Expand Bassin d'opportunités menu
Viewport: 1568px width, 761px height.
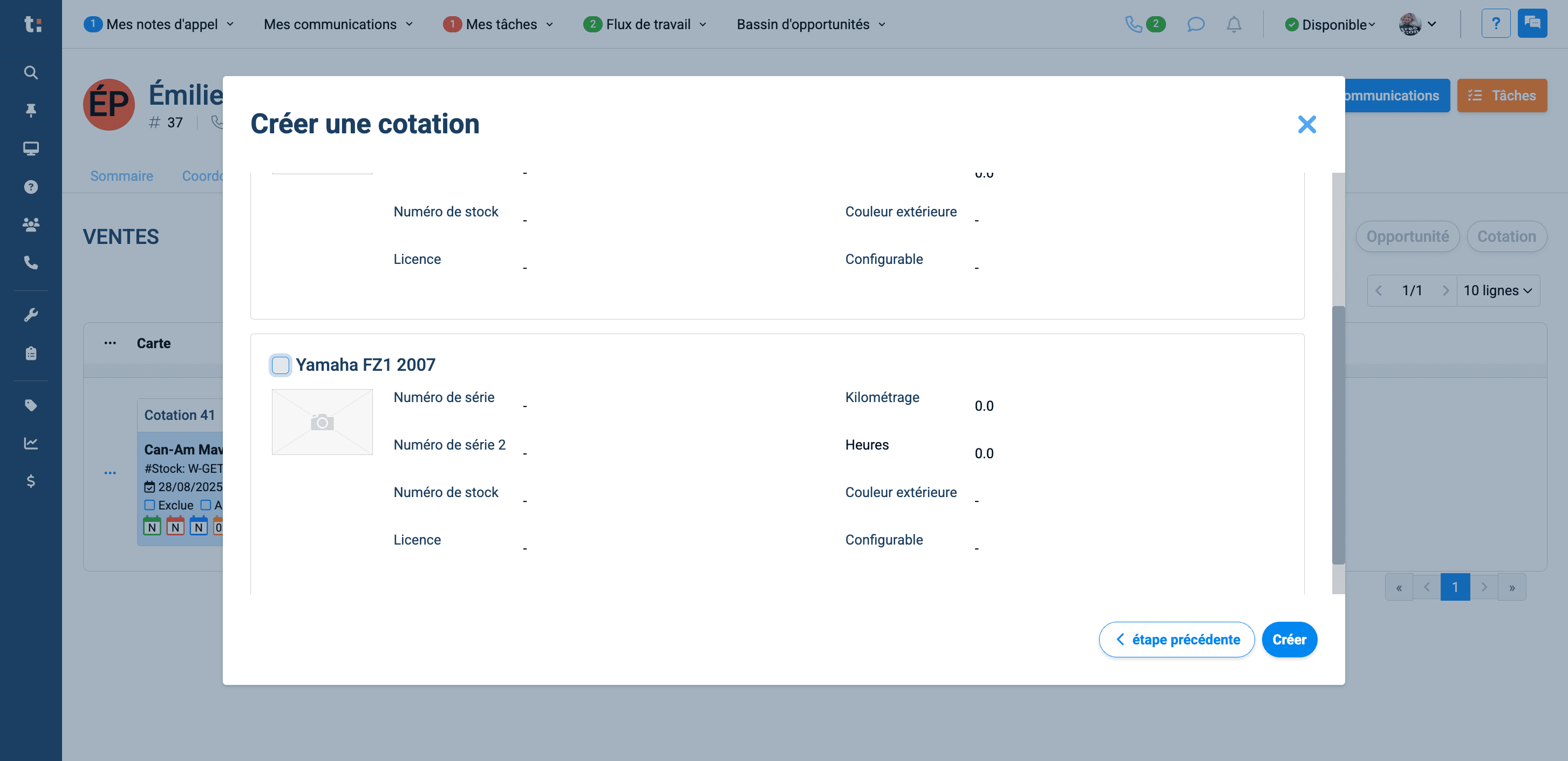[812, 24]
